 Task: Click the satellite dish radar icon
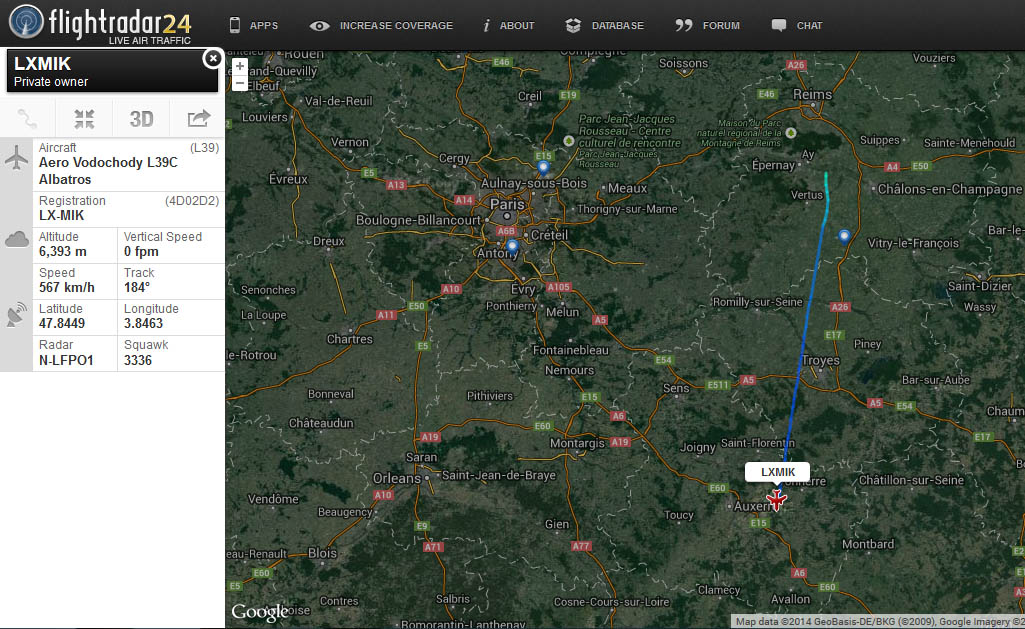tap(16, 314)
